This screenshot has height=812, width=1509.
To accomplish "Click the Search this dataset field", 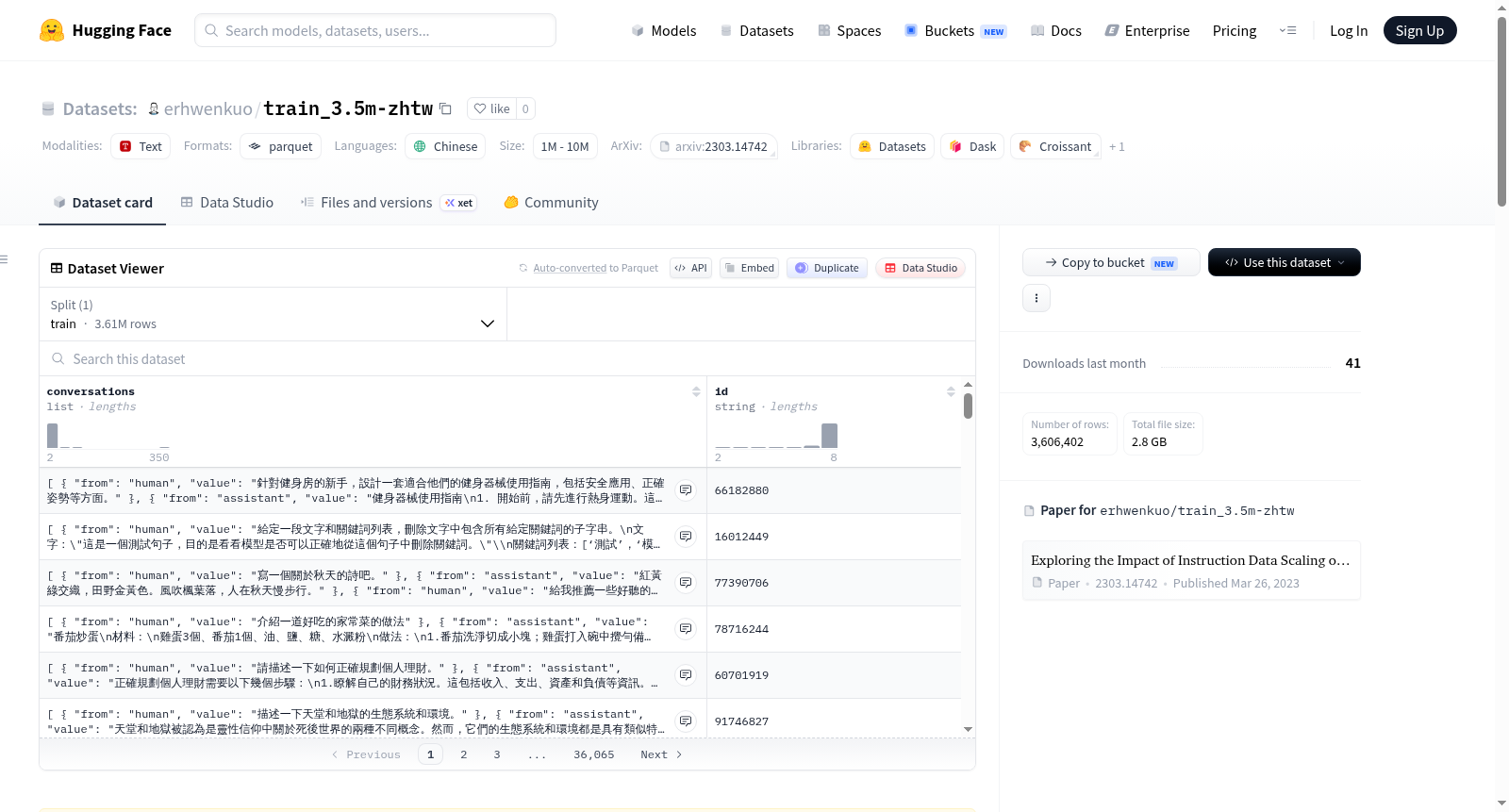I will 507,359.
